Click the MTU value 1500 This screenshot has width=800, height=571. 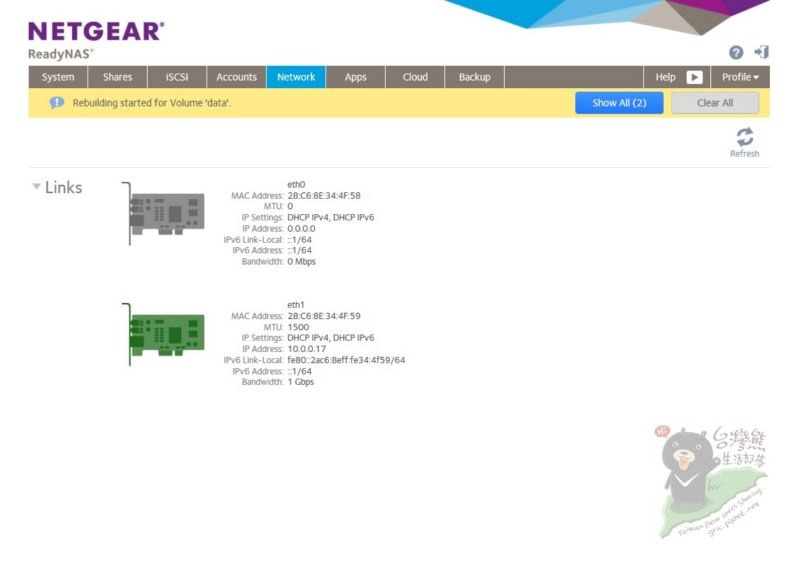298,327
